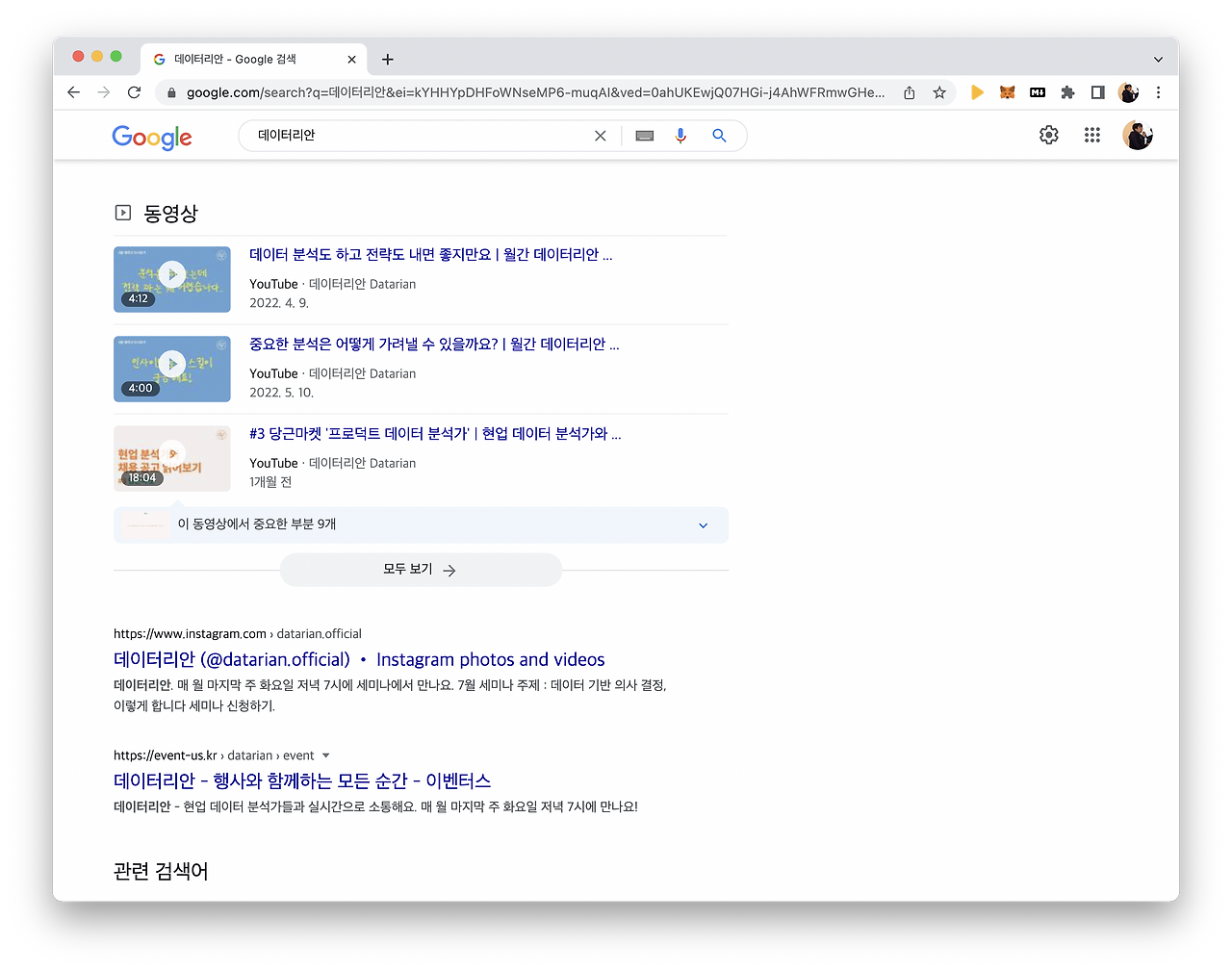Open the Chrome profile avatar in toolbar

pyautogui.click(x=1128, y=92)
